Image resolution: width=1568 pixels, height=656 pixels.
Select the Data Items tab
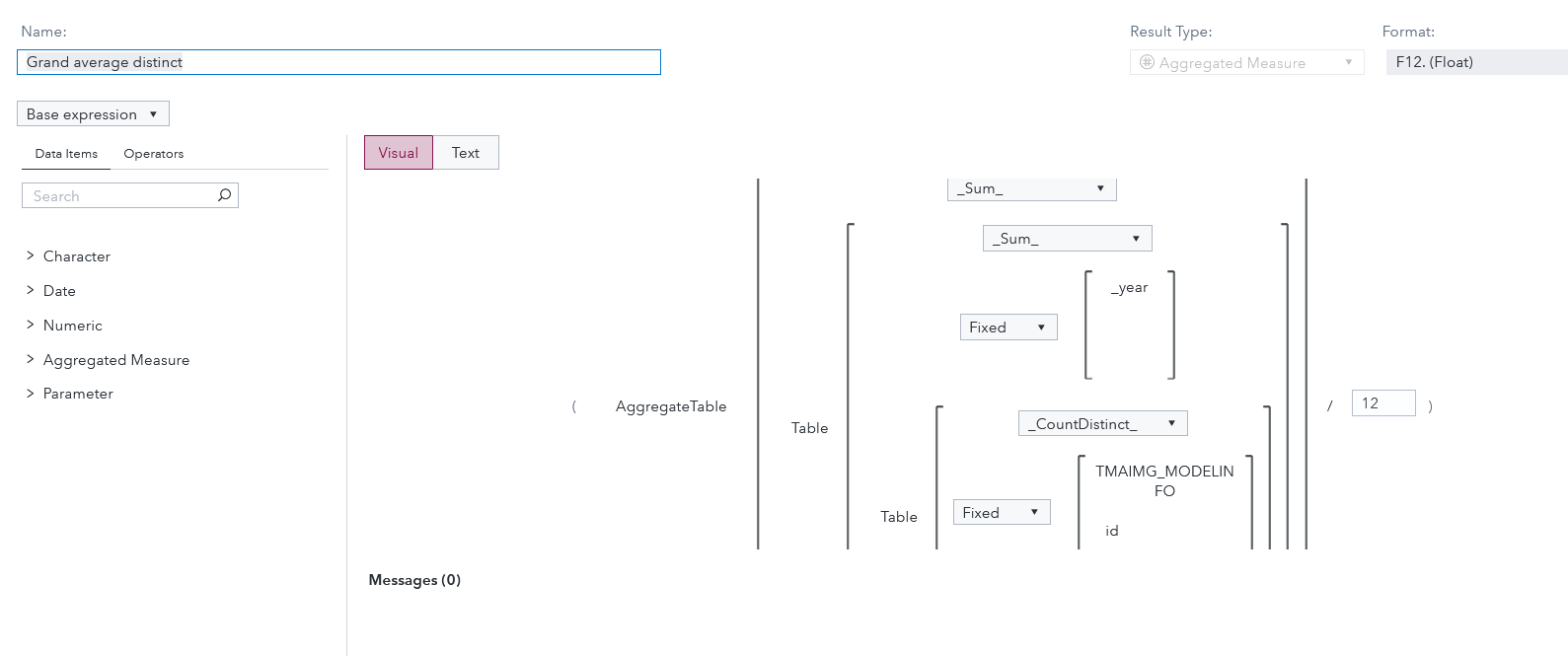tap(66, 154)
